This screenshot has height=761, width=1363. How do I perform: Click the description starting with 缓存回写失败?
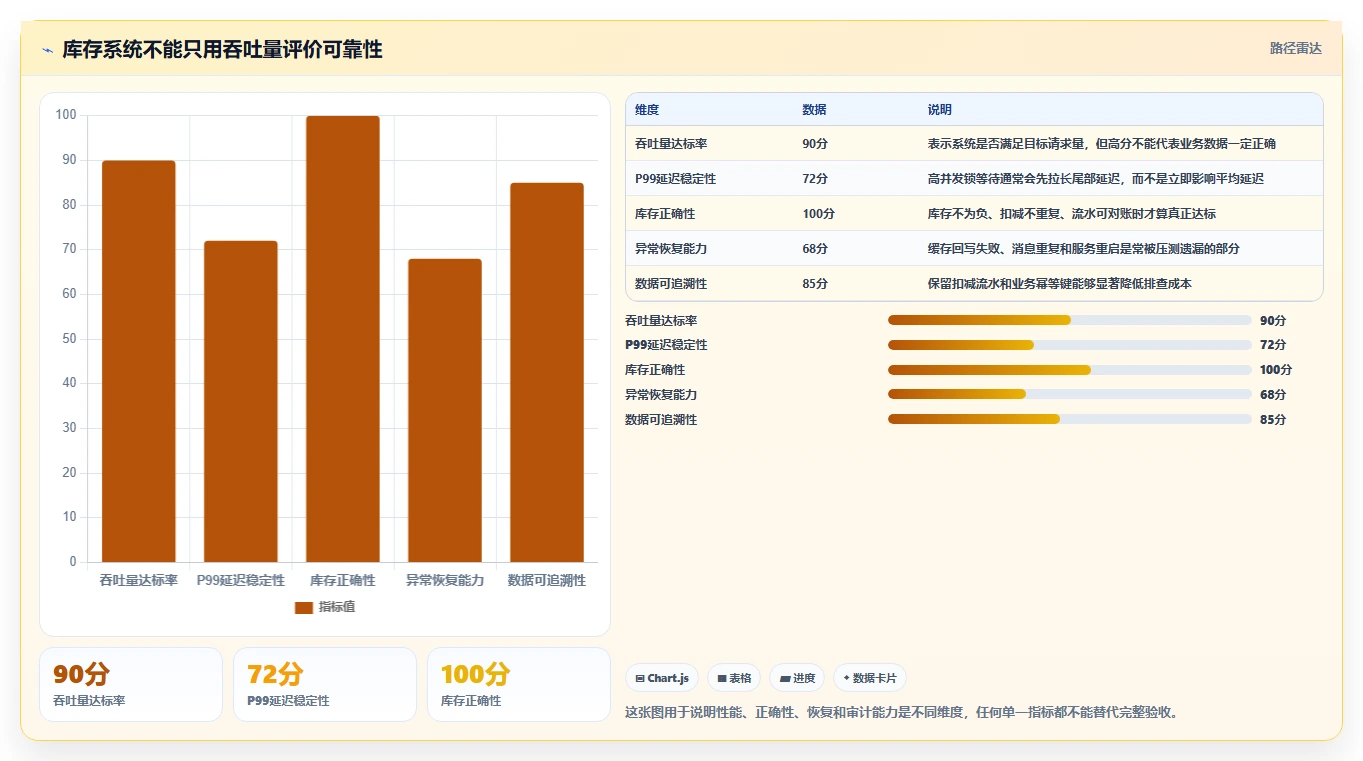(x=1084, y=249)
